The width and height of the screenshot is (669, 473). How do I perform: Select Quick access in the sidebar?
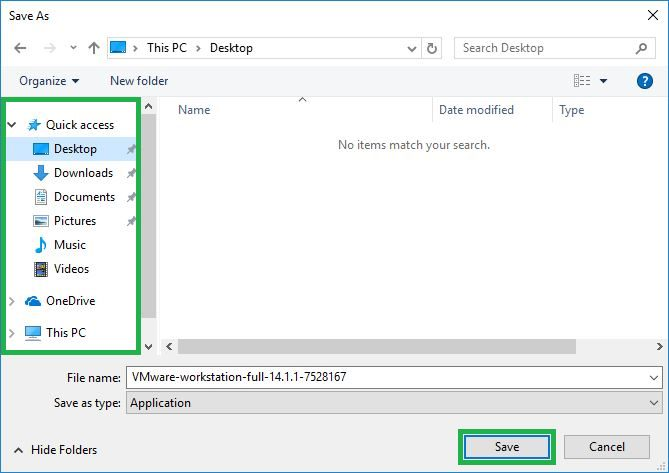tap(80, 125)
